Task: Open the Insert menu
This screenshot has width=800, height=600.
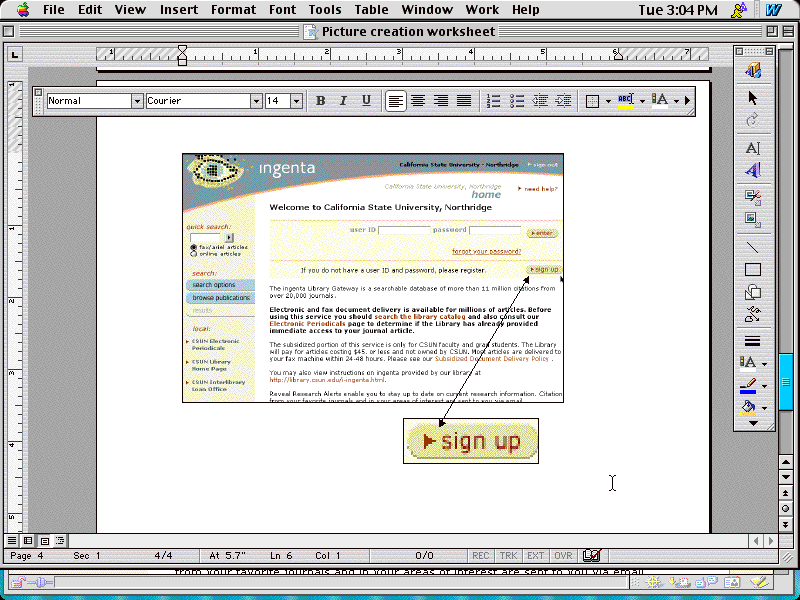Action: [179, 10]
